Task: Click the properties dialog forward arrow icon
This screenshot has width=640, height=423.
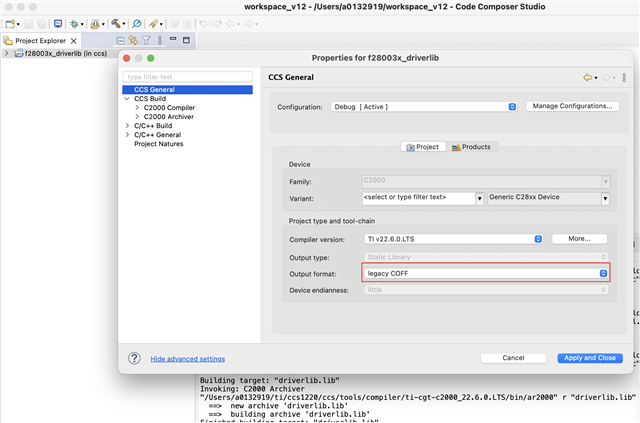Action: tap(606, 77)
